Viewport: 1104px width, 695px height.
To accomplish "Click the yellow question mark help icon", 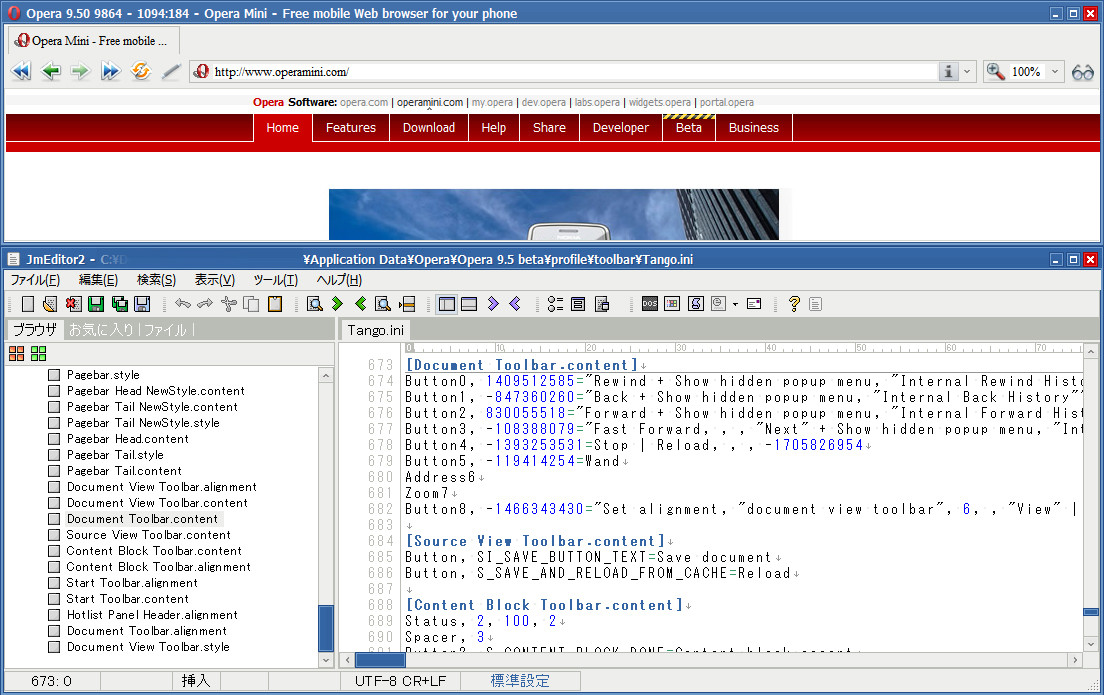I will coord(794,303).
